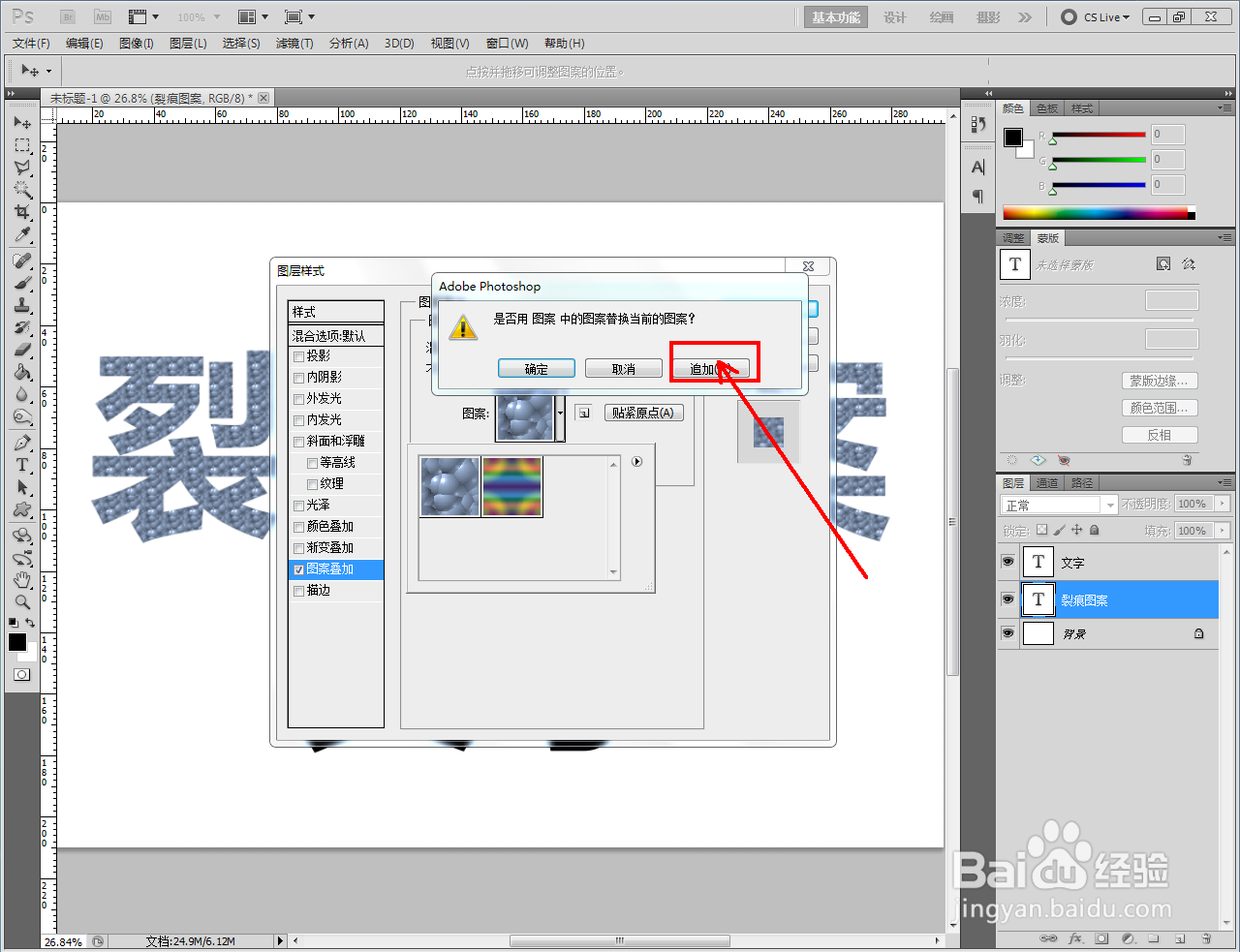Image resolution: width=1240 pixels, height=952 pixels.
Task: Hide the 文字 layer visibility eye
Action: pyautogui.click(x=1007, y=562)
